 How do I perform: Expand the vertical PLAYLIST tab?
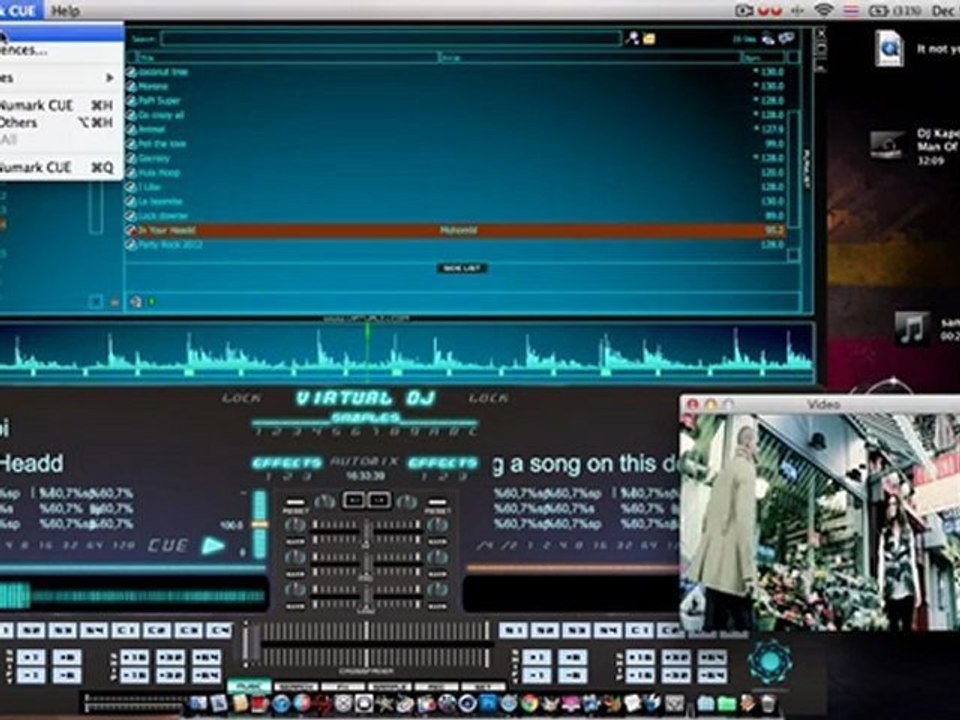pyautogui.click(x=806, y=168)
